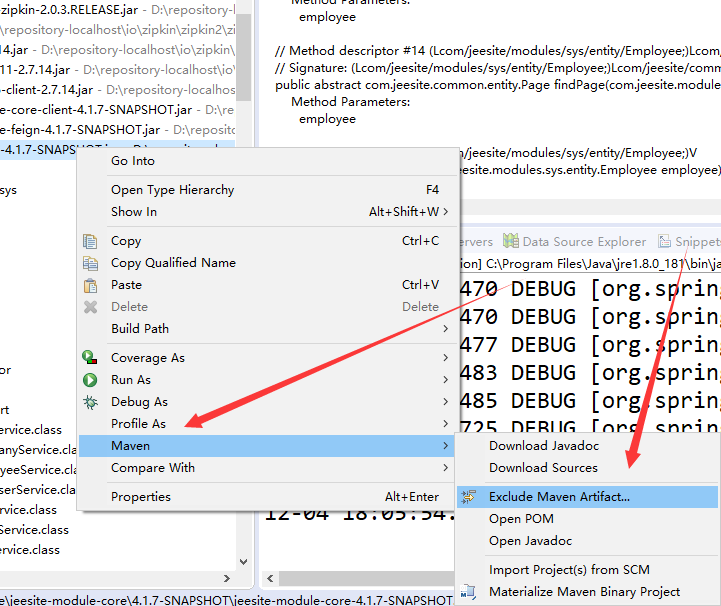Viewport: 721px width, 606px height.
Task: Click the grey Delete X icon
Action: pos(90,307)
